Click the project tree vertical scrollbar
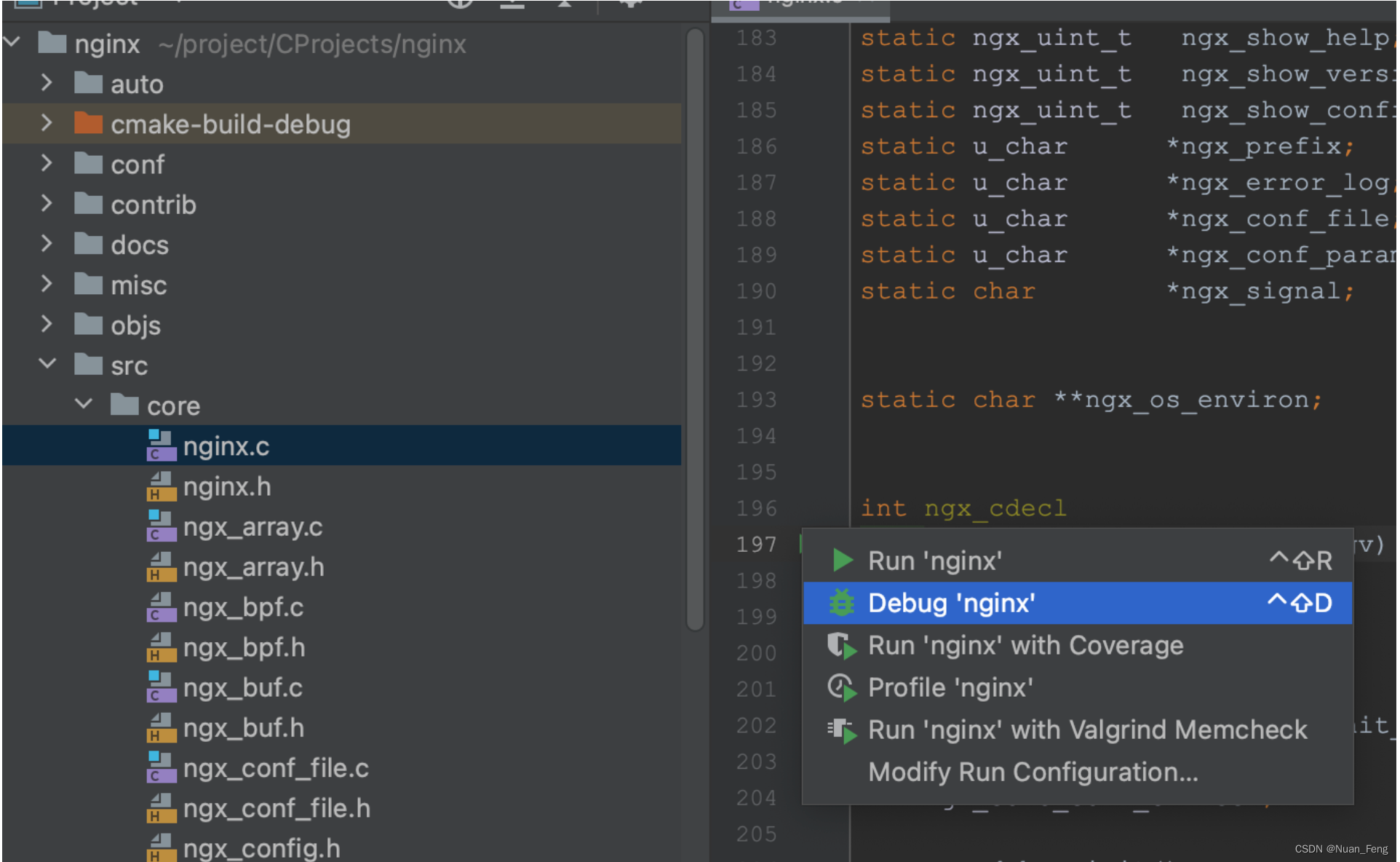Viewport: 1400px width, 862px height. (x=695, y=328)
